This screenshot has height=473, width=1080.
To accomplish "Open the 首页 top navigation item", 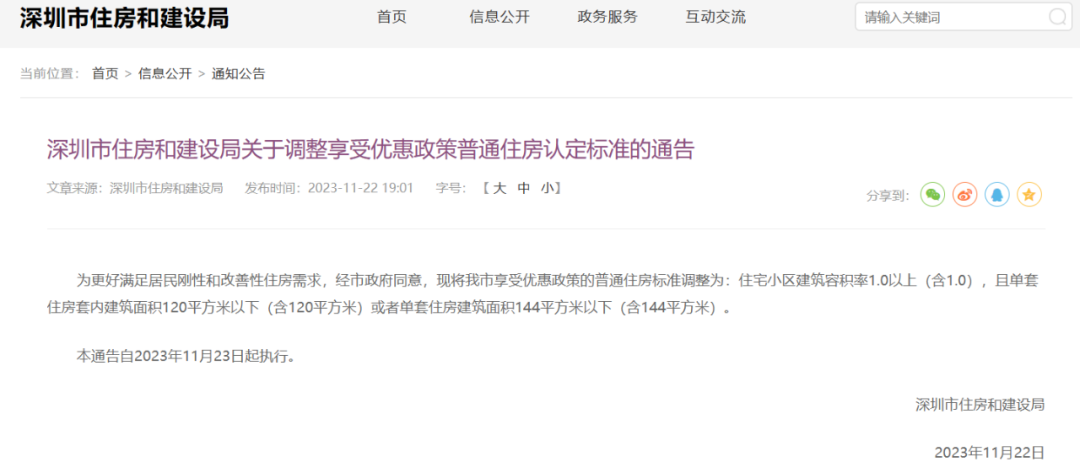I will (392, 17).
